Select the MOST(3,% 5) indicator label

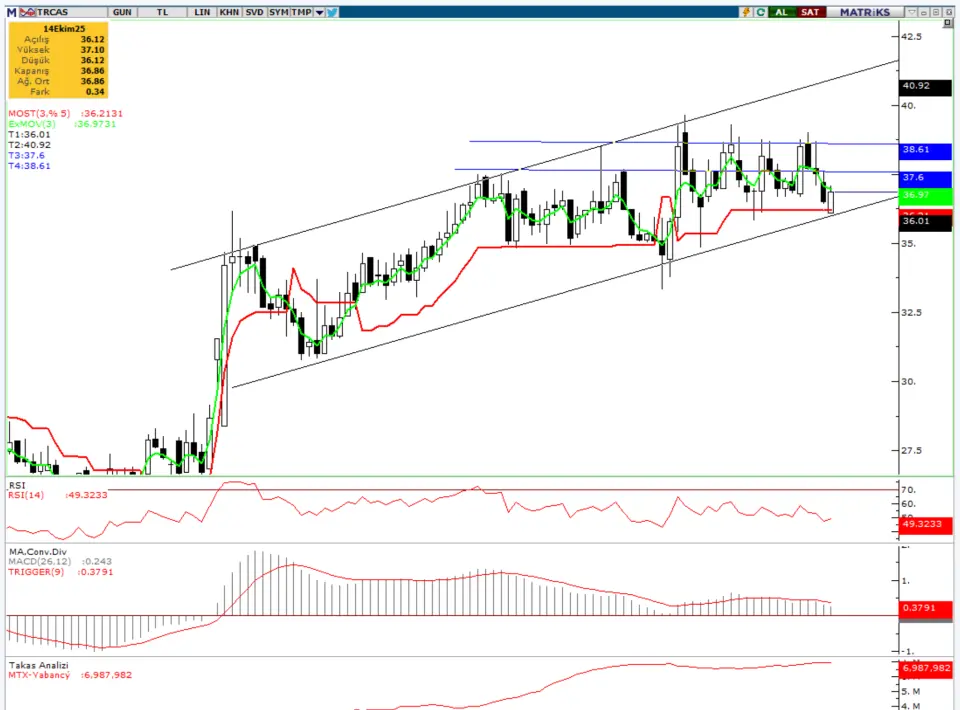[x=36, y=113]
